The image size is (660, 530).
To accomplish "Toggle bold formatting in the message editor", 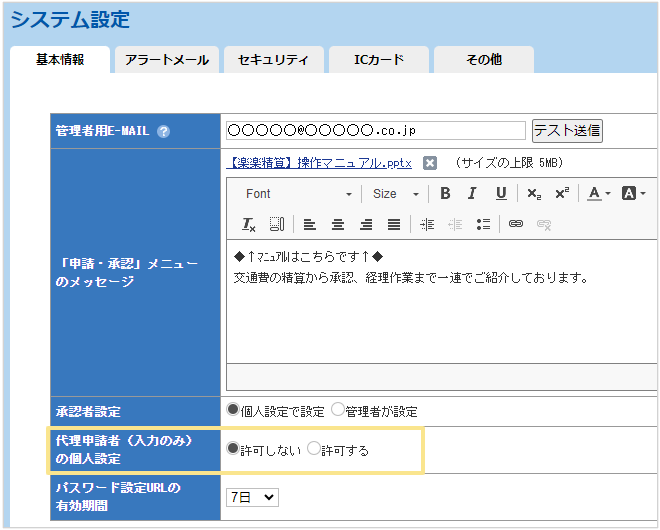I will (x=445, y=194).
